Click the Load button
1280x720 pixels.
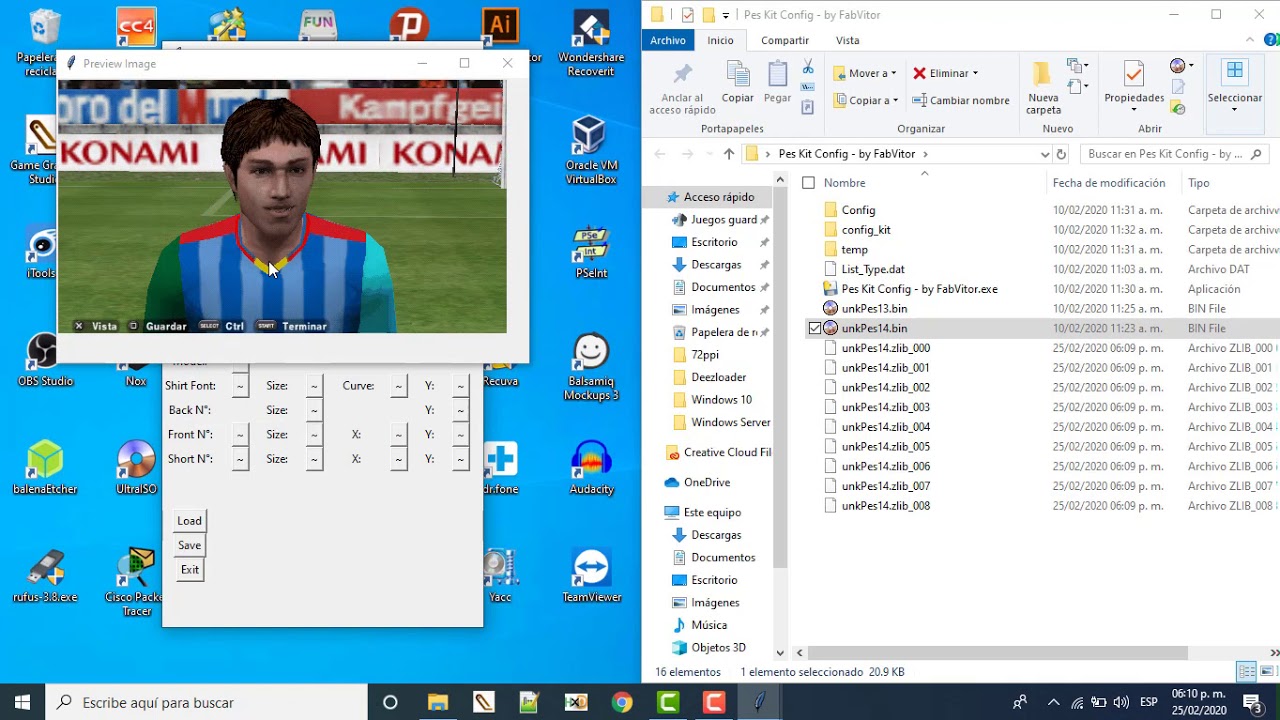[x=190, y=521]
